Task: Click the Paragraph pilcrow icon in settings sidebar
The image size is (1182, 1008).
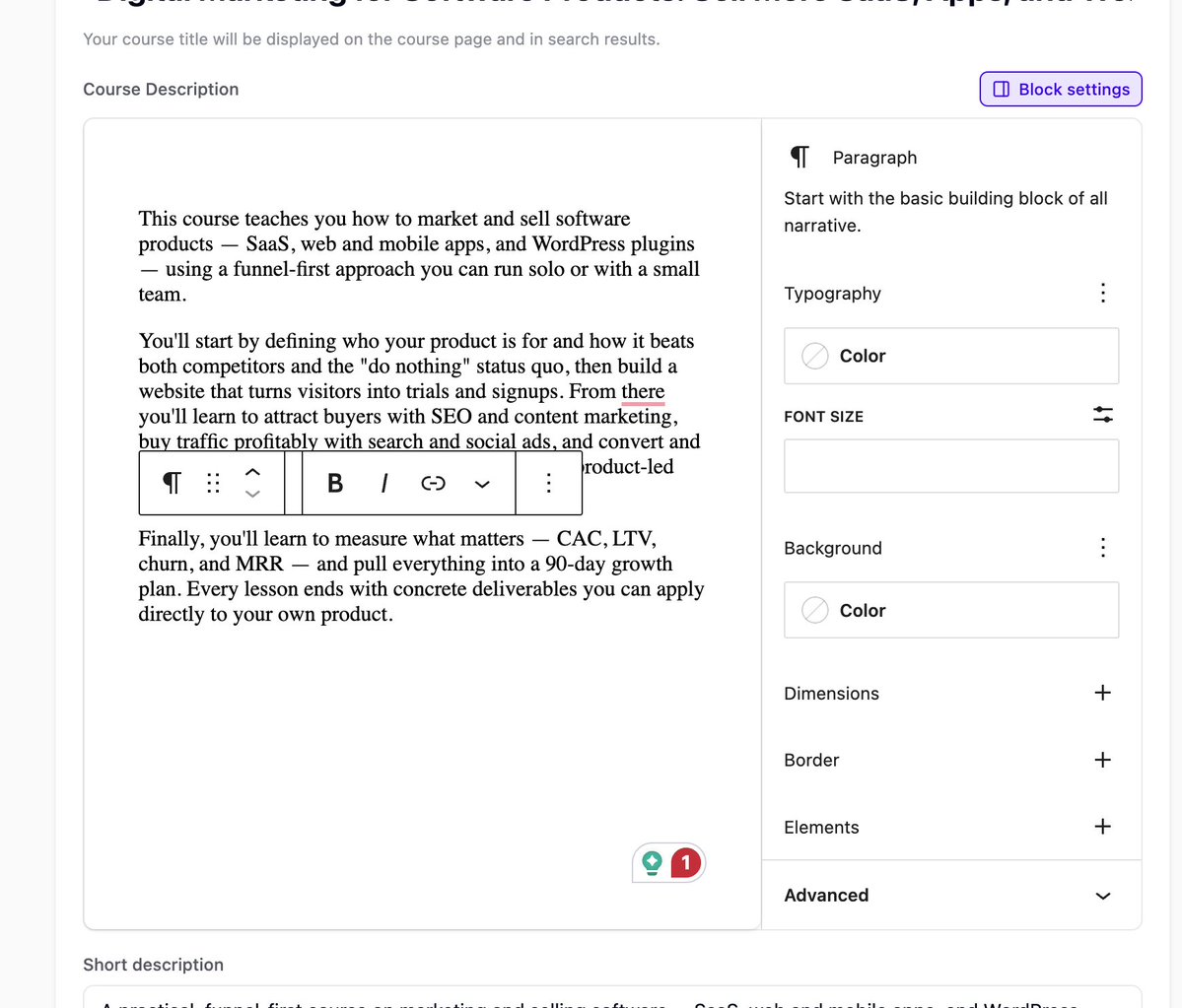Action: [800, 157]
